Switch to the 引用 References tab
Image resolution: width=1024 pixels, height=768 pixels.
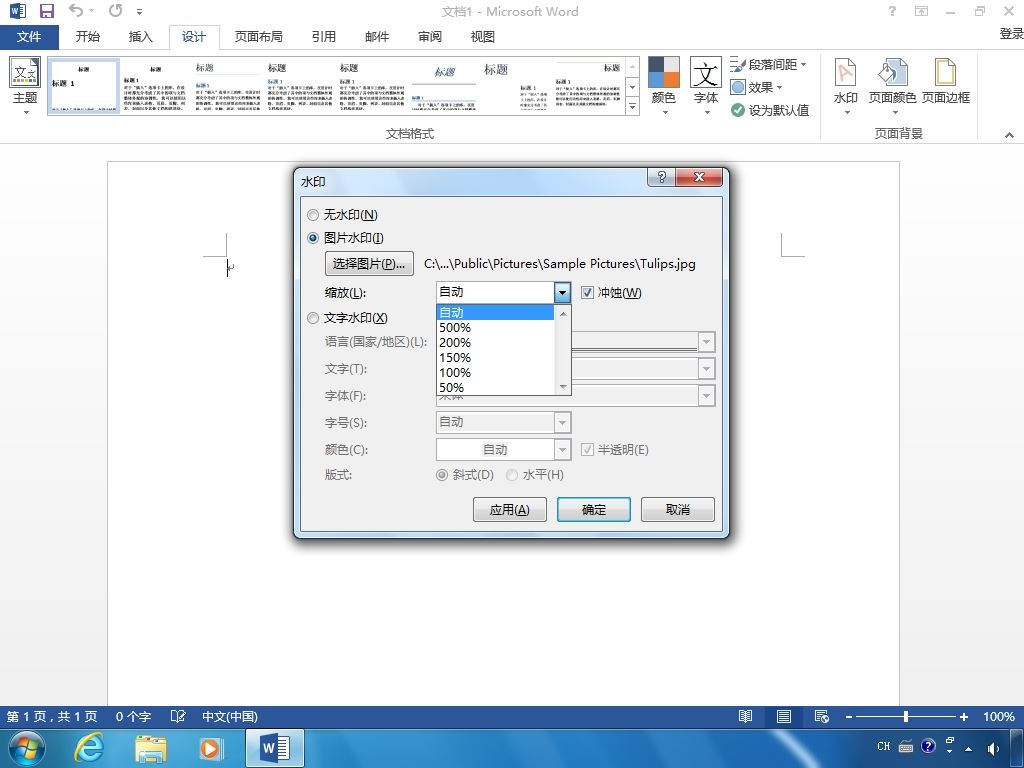pos(323,37)
